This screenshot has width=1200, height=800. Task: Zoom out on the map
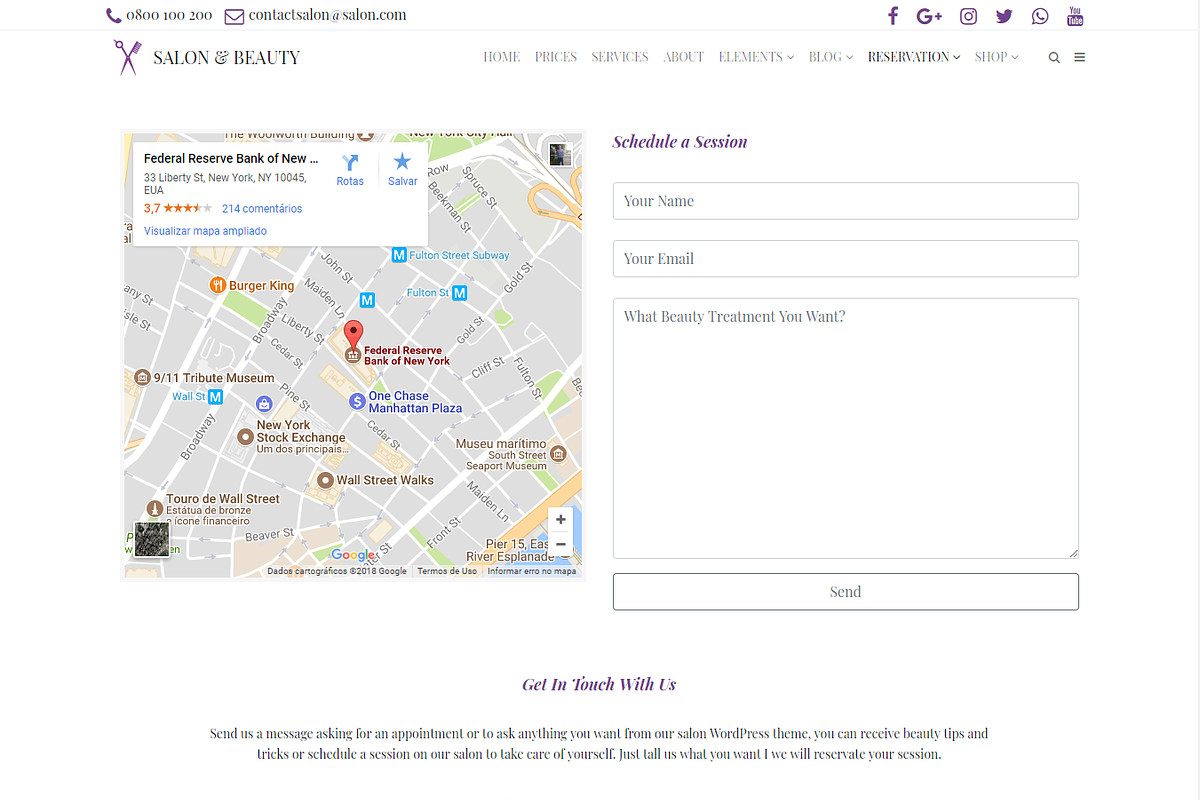tap(561, 544)
